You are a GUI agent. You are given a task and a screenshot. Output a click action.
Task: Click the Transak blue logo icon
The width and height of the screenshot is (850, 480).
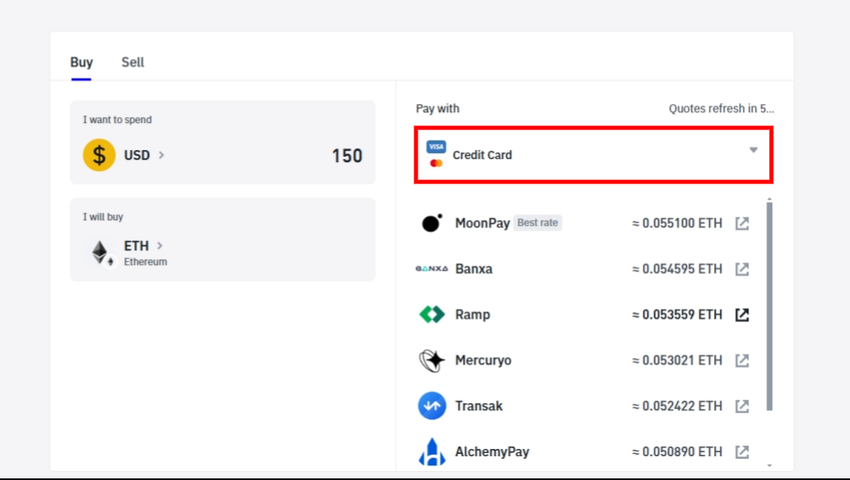point(432,406)
